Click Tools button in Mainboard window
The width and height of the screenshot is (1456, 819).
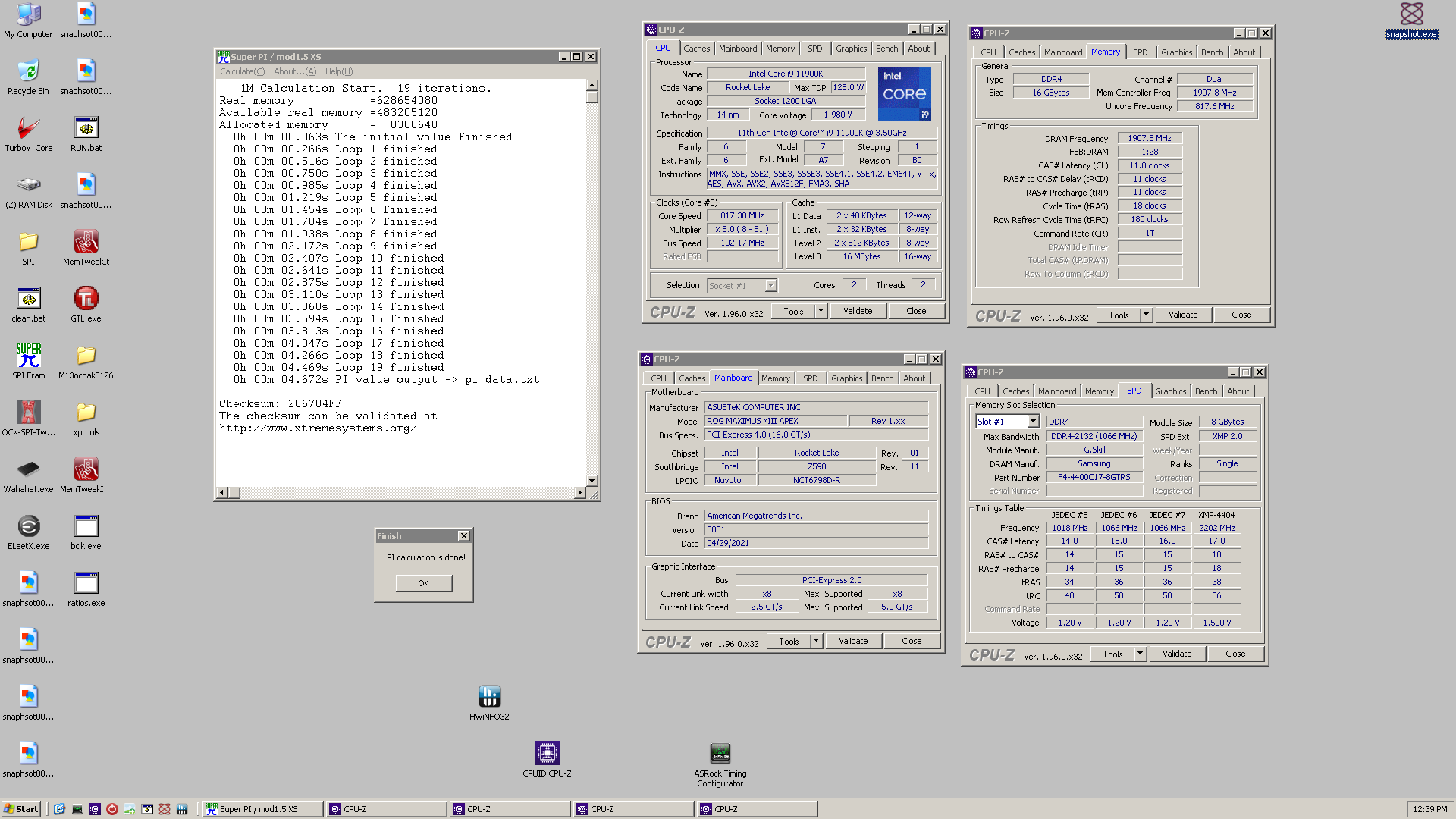click(789, 641)
